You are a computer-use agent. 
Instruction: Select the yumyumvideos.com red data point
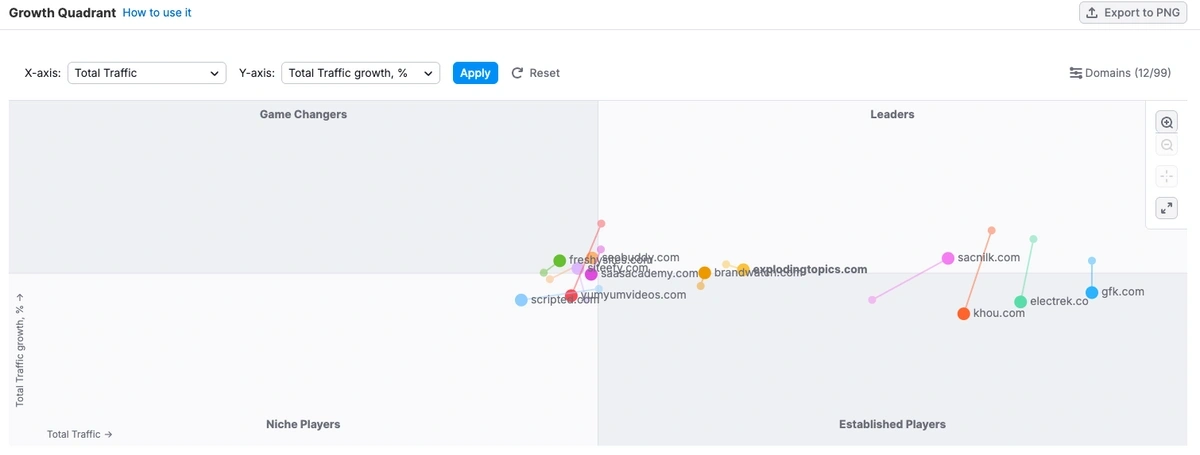click(571, 296)
